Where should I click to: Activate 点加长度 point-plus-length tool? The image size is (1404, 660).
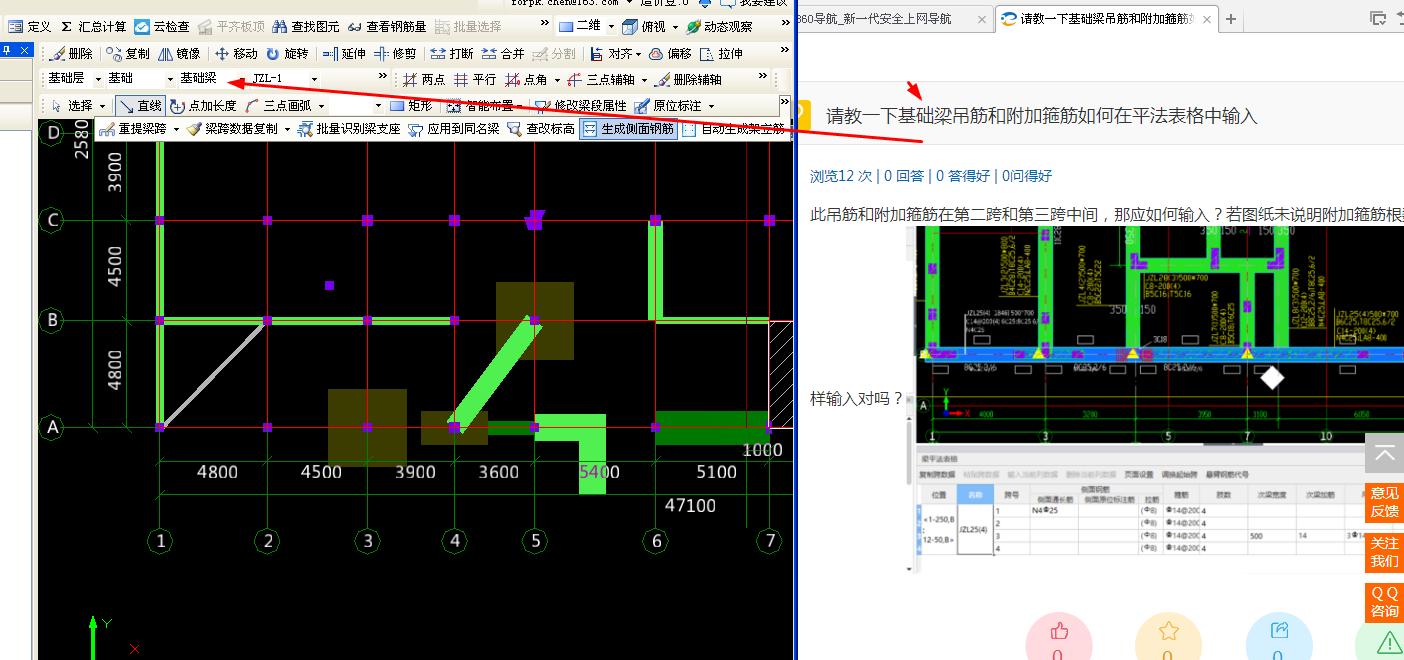(x=203, y=106)
